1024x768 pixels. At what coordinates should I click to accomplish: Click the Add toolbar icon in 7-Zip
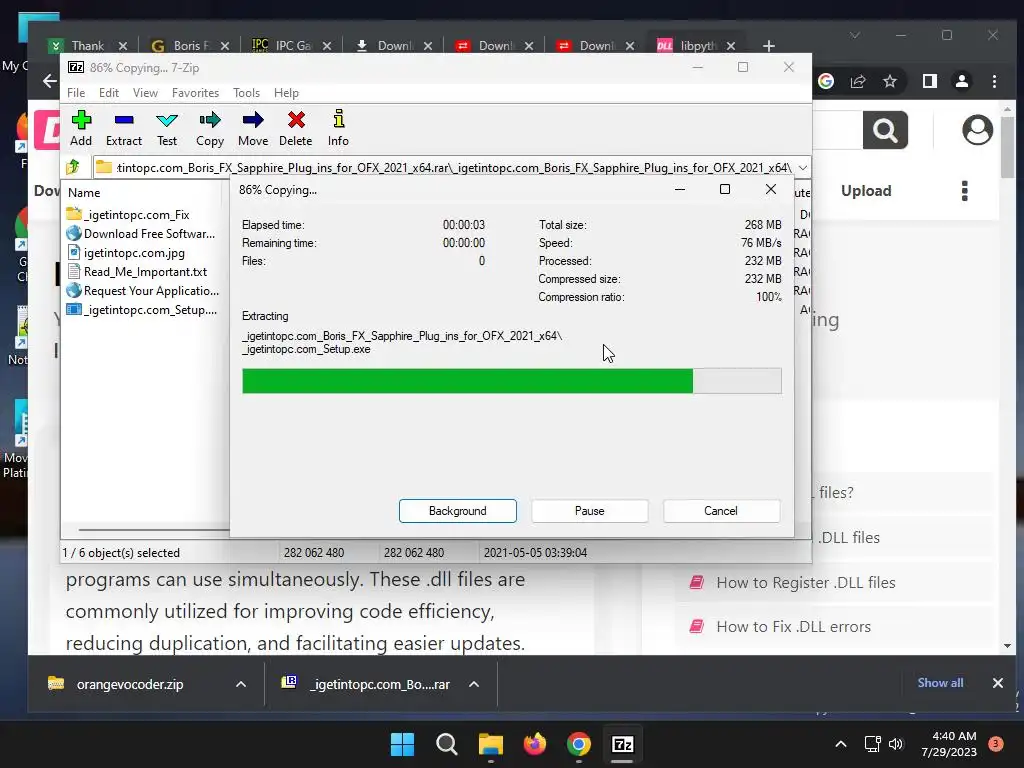(x=81, y=128)
